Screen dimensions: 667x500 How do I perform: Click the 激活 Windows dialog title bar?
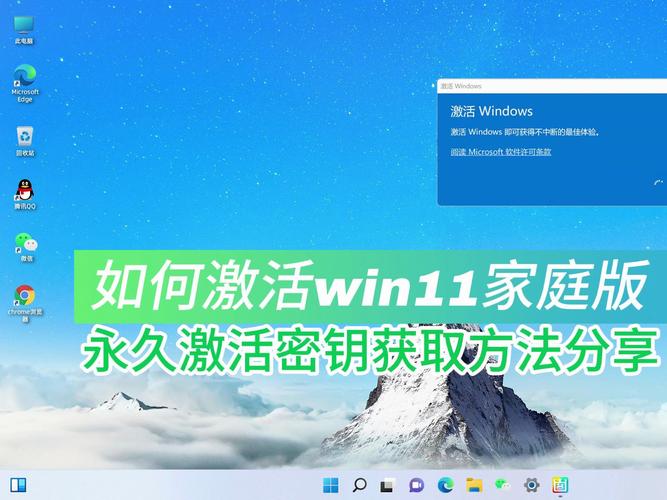[552, 86]
